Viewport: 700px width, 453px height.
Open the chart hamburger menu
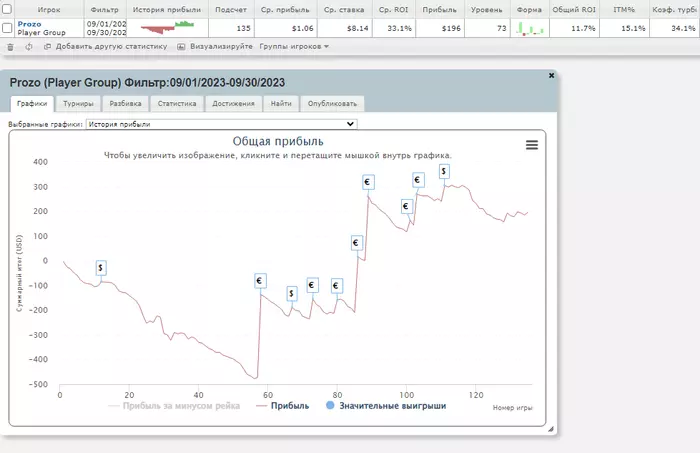pos(531,145)
